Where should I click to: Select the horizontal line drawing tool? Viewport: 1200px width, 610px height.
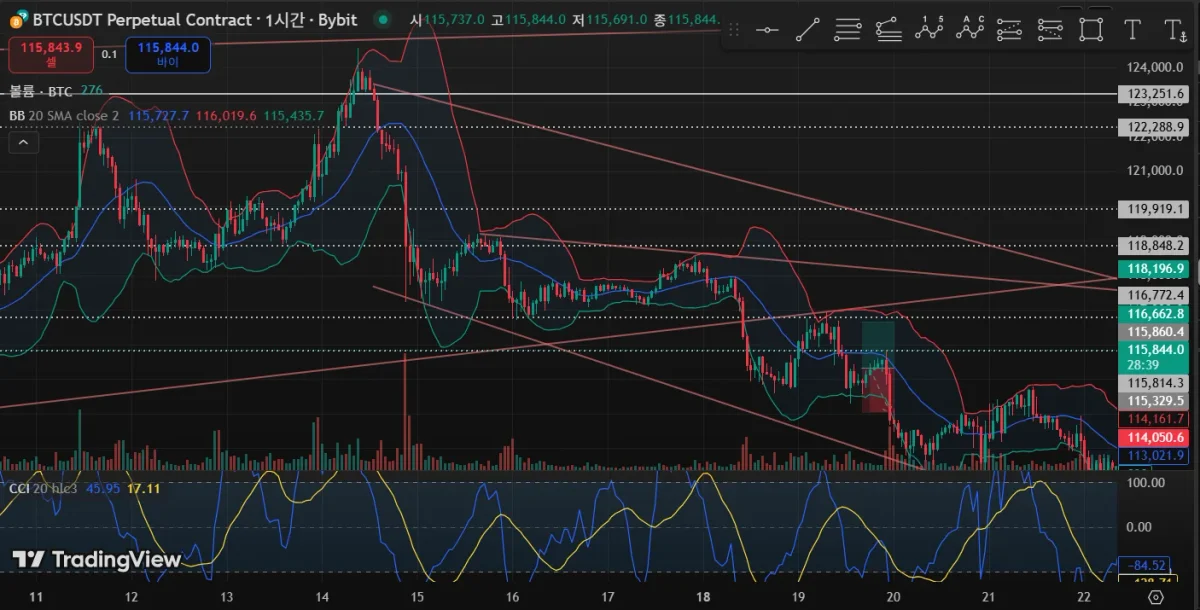(x=767, y=30)
